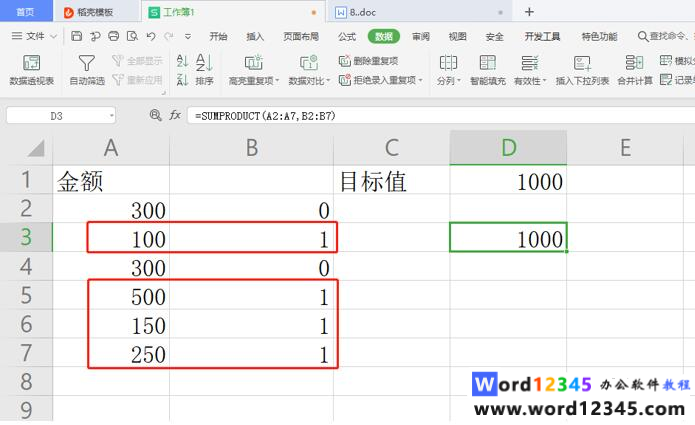695x425 pixels.
Task: Click the 查找命令 search command box
Action: [666, 36]
